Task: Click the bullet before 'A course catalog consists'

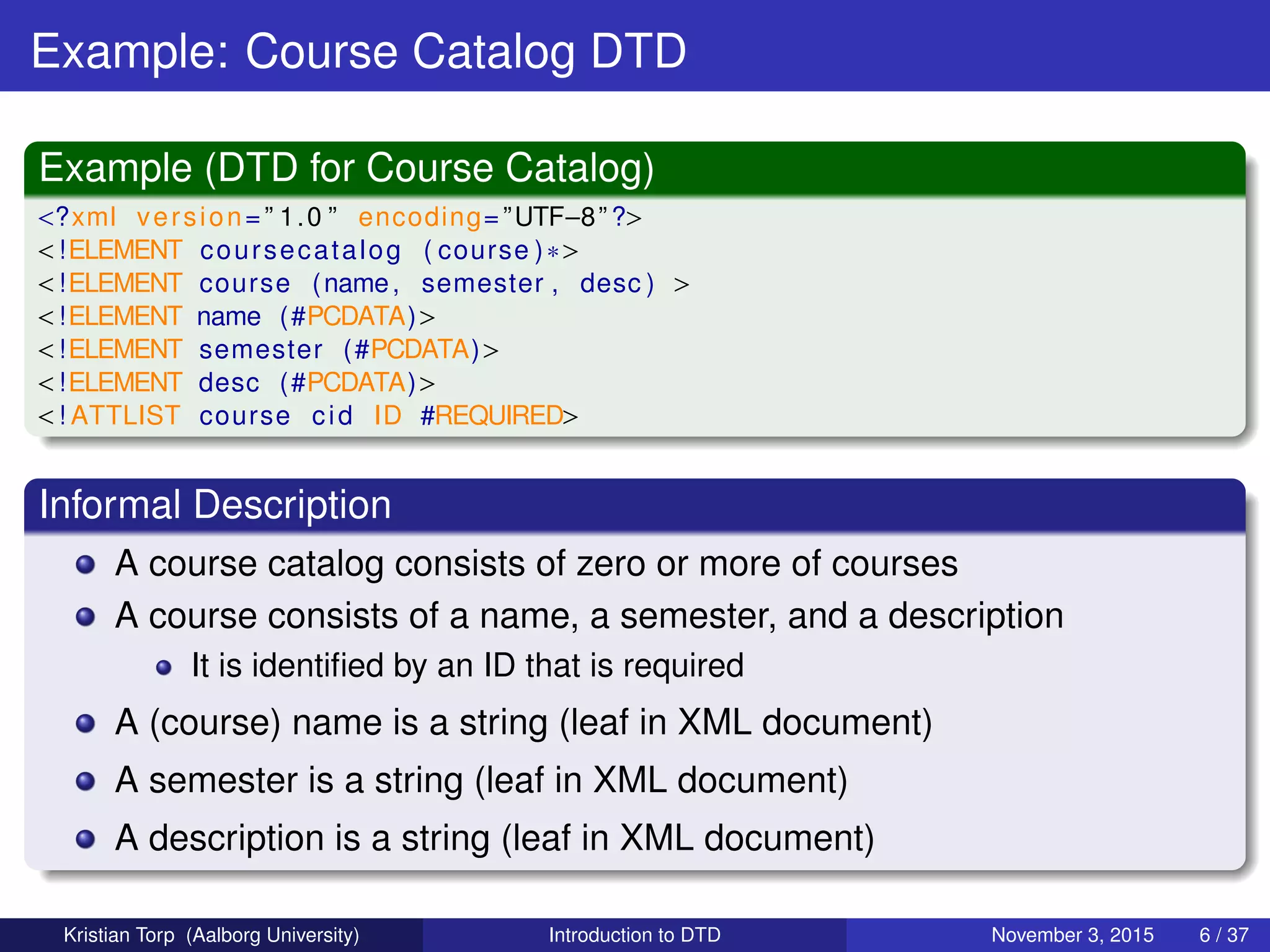Action: [x=85, y=565]
